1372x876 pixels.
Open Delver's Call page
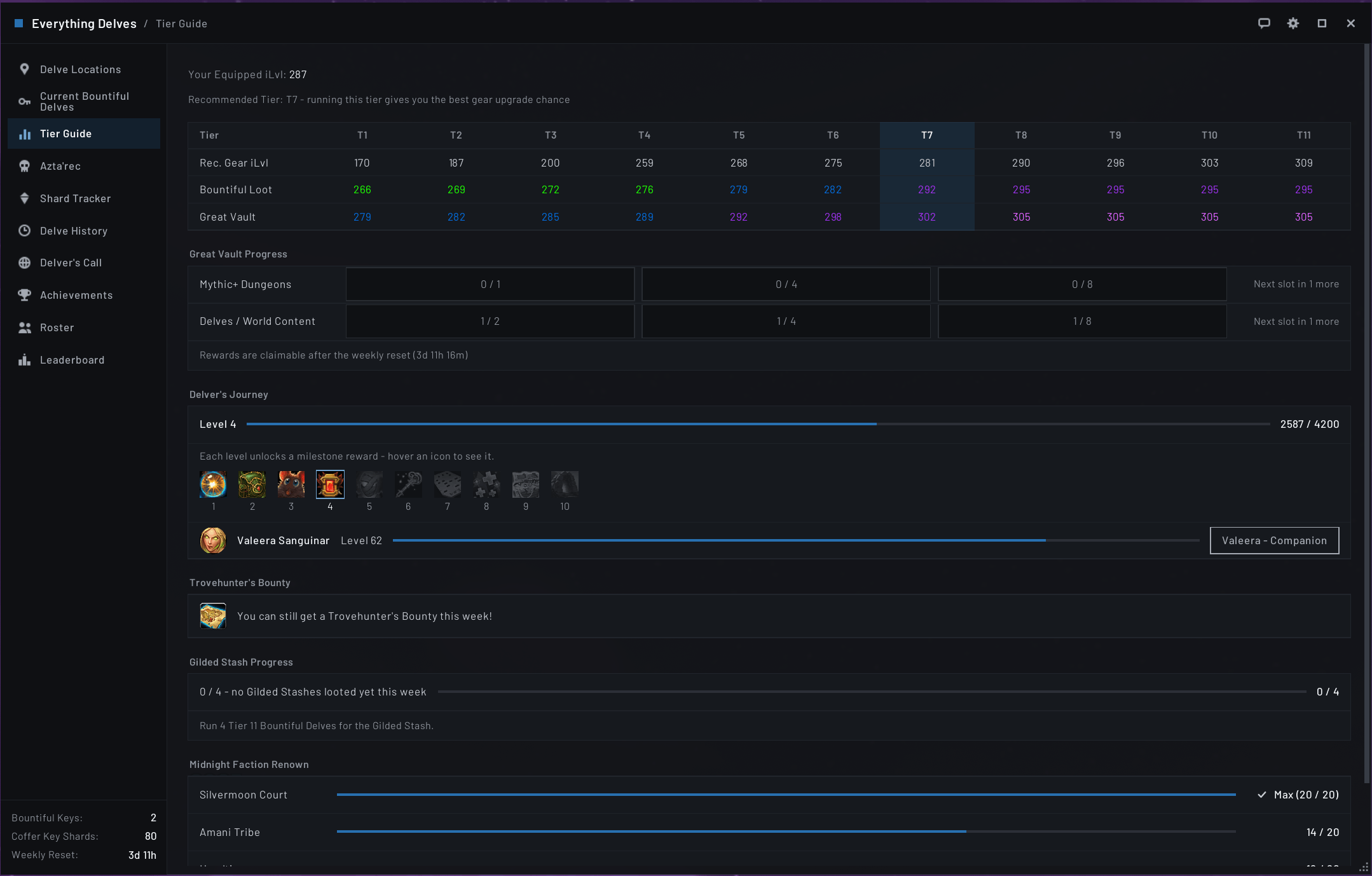click(x=84, y=263)
